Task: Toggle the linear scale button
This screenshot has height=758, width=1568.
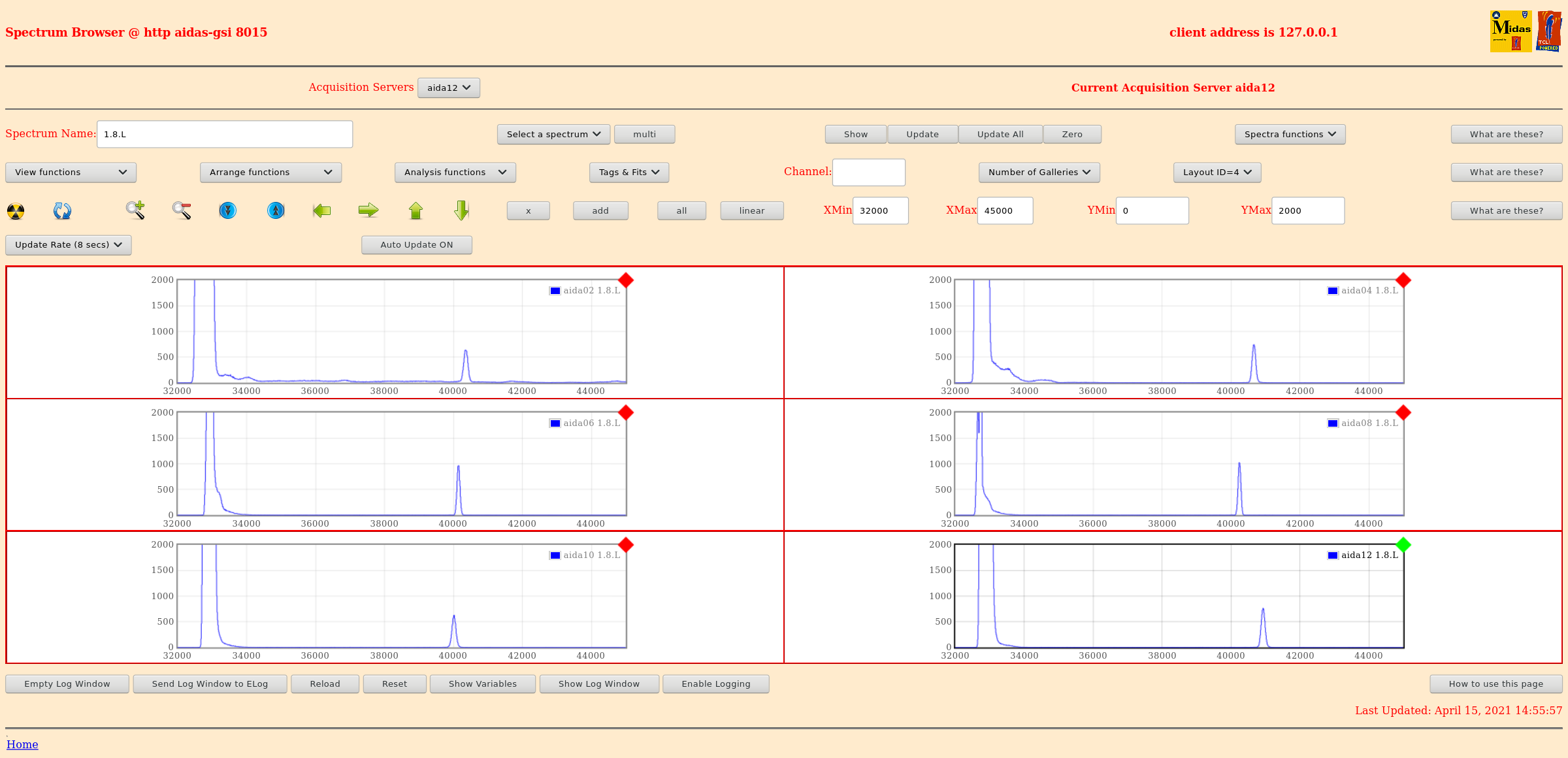Action: coord(751,211)
